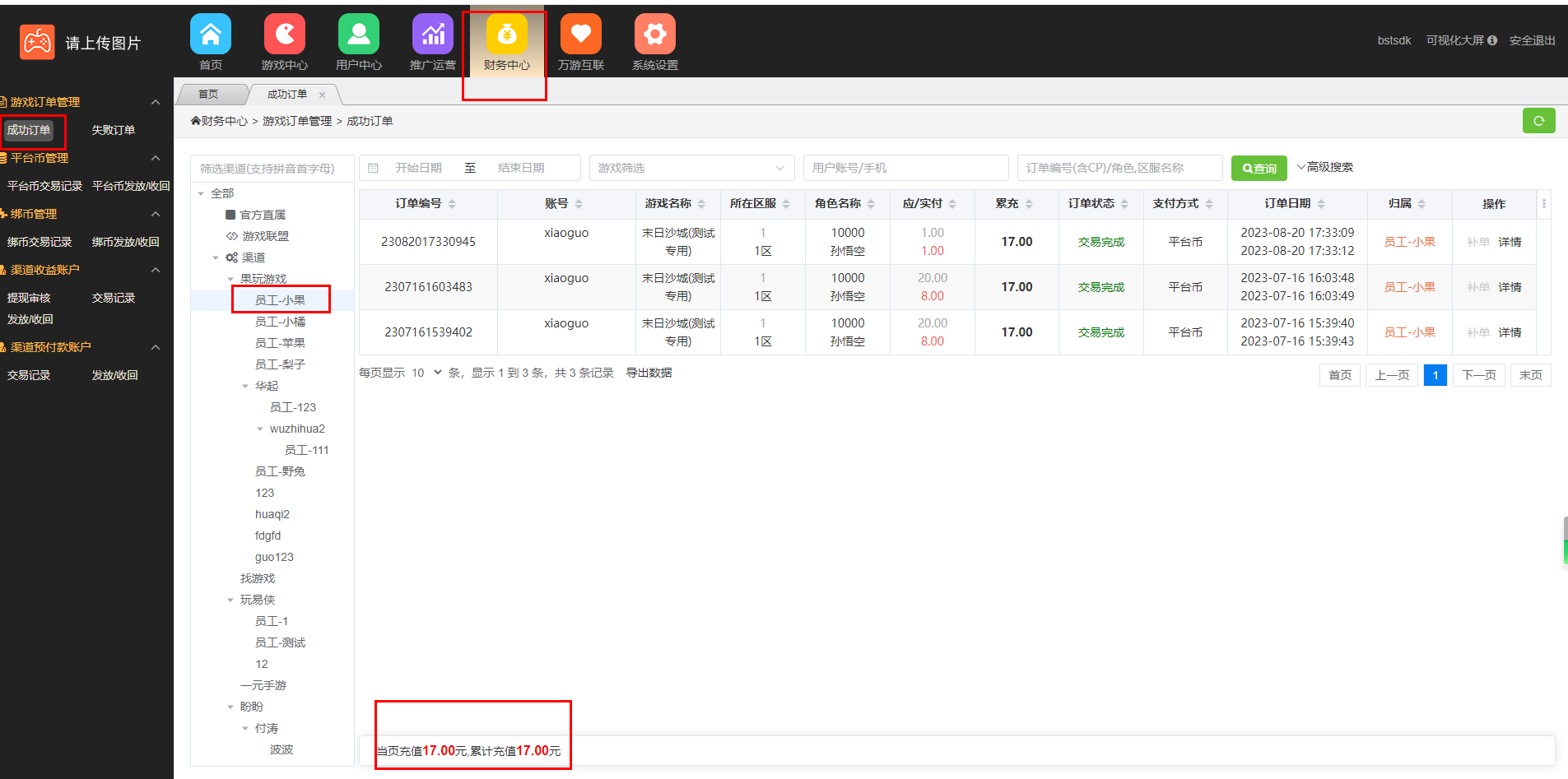Select 员工-野兔 in the channel tree

[280, 471]
